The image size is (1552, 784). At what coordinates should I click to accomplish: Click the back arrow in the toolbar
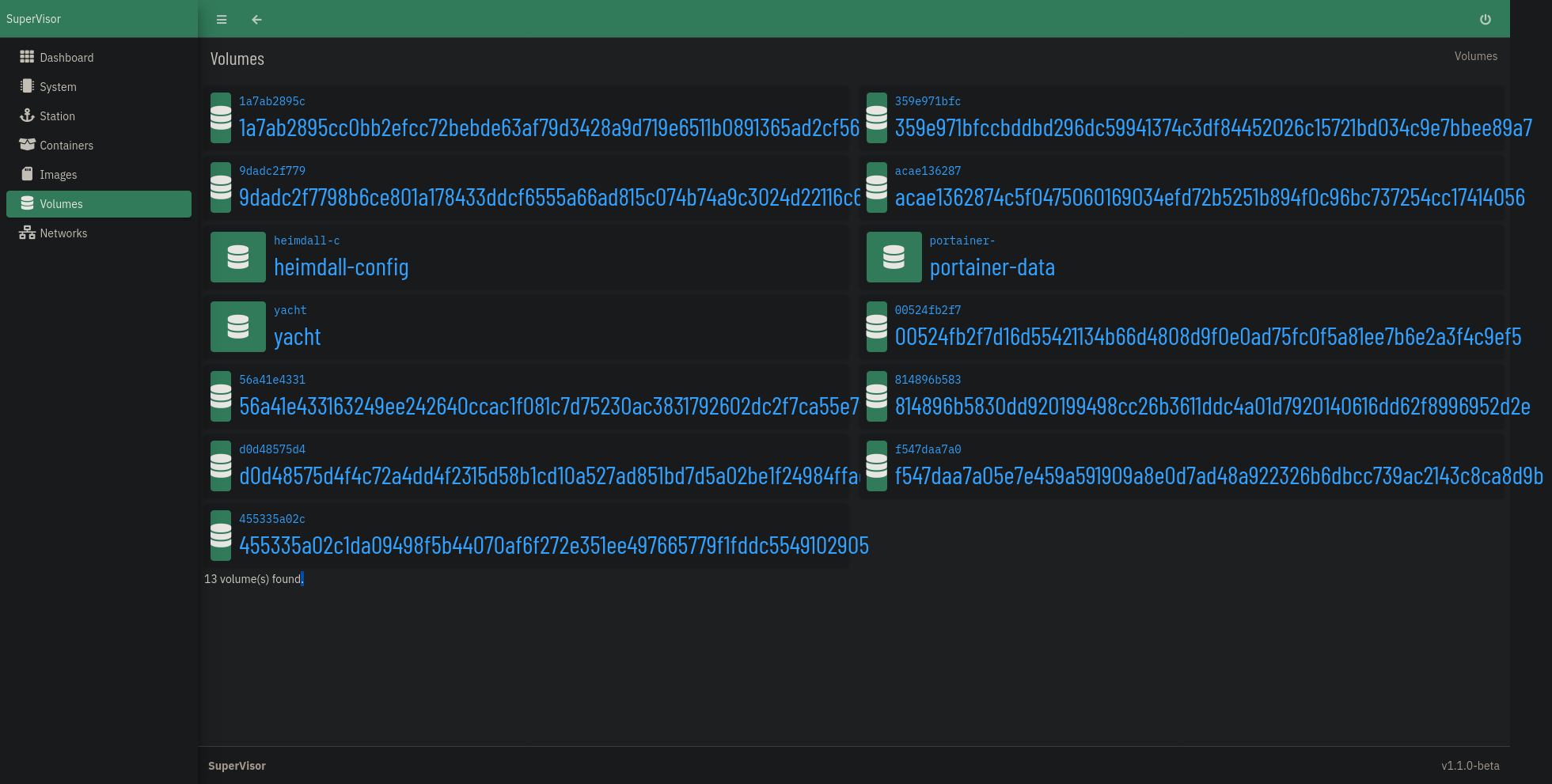coord(256,19)
